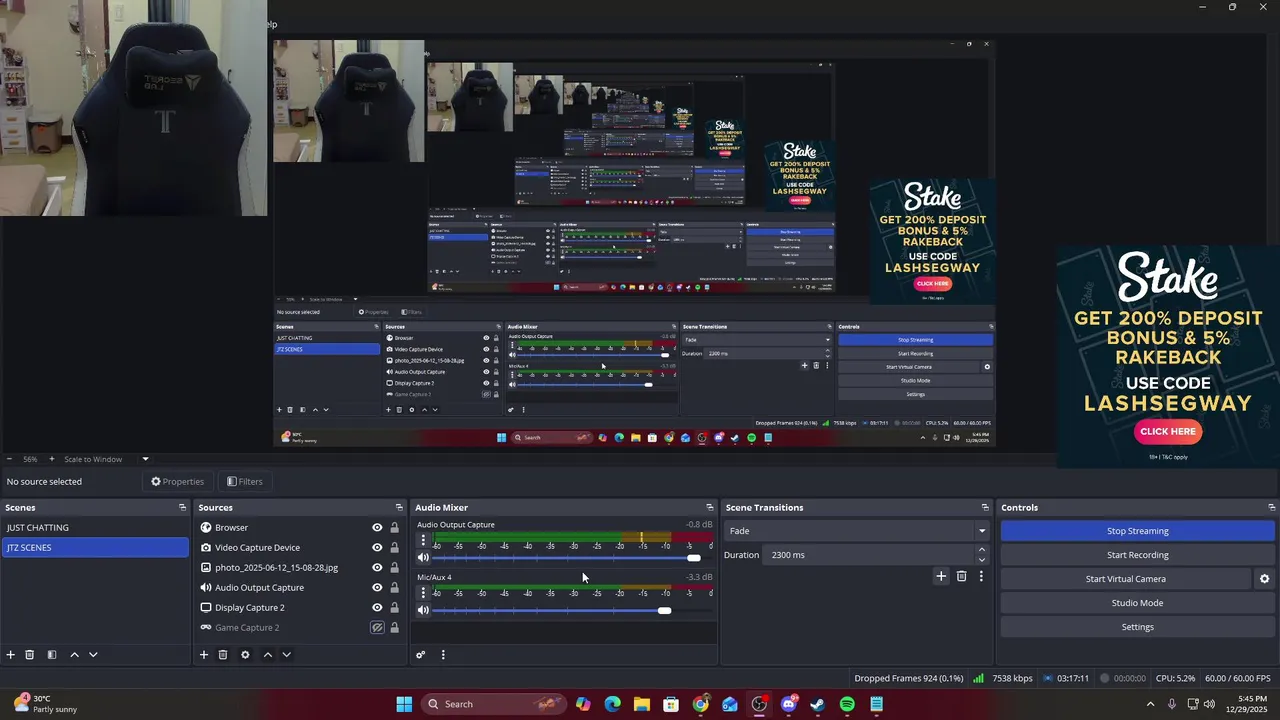Hide the Audio Output Capture source
Viewport: 1280px width, 720px height.
(377, 588)
